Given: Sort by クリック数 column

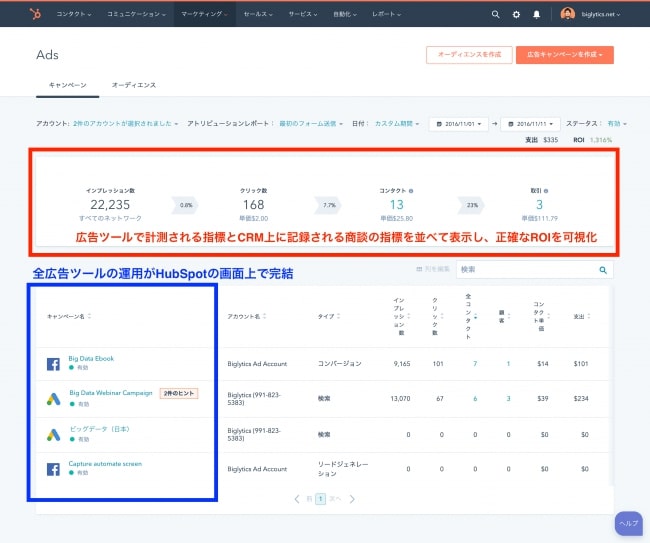Looking at the screenshot, I should (x=442, y=316).
